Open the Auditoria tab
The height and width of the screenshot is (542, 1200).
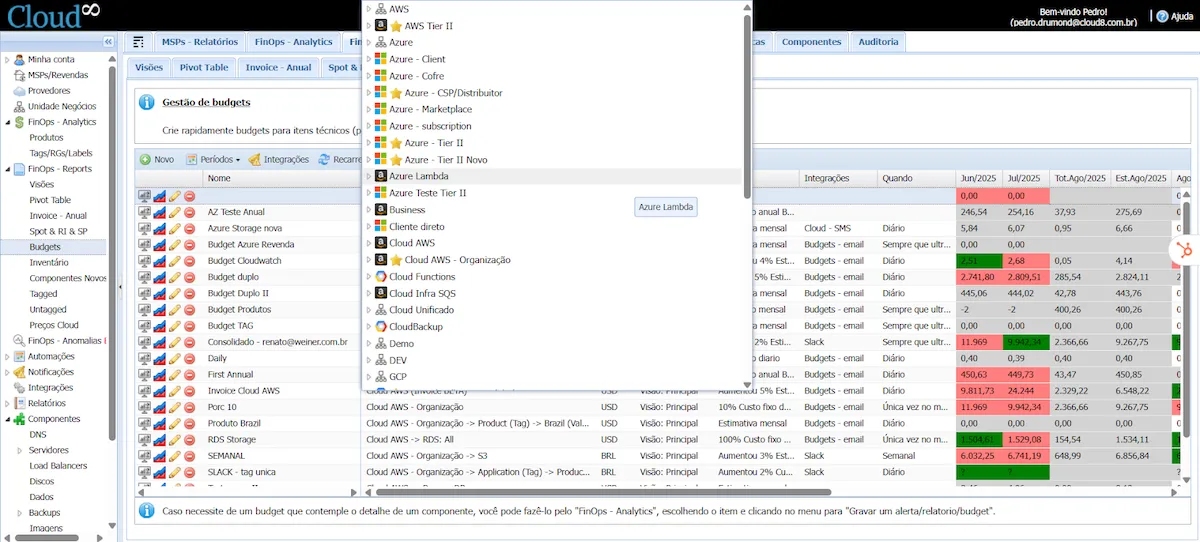[x=878, y=42]
